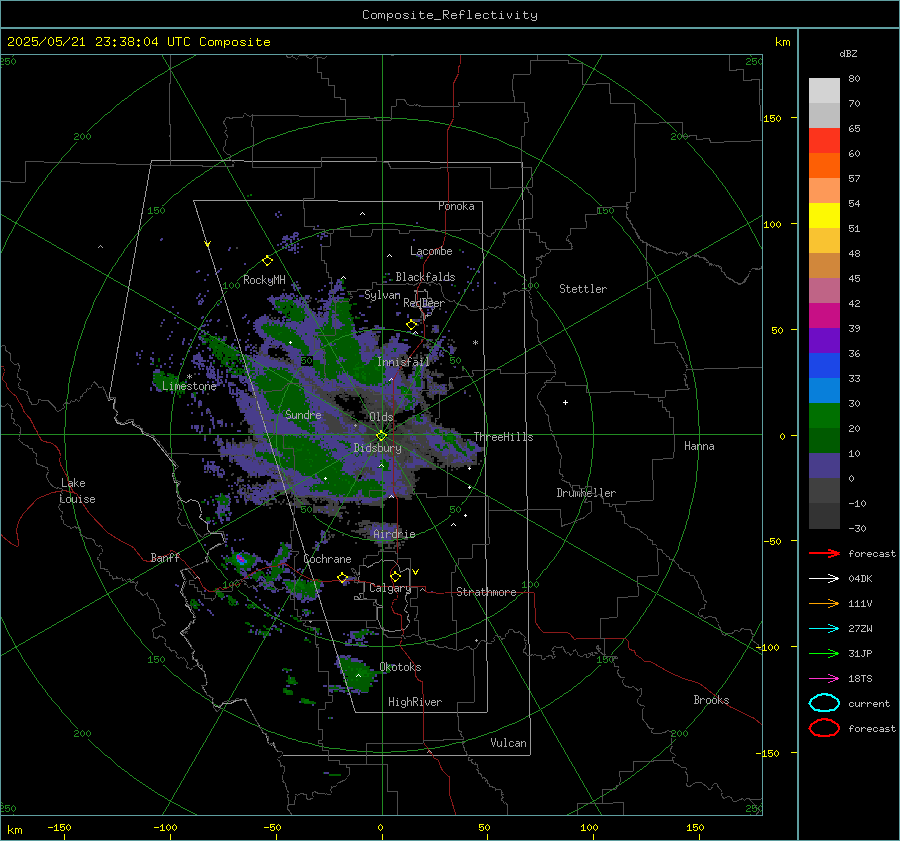Click the 'current' legend label
The image size is (900, 841).
pyautogui.click(x=869, y=703)
